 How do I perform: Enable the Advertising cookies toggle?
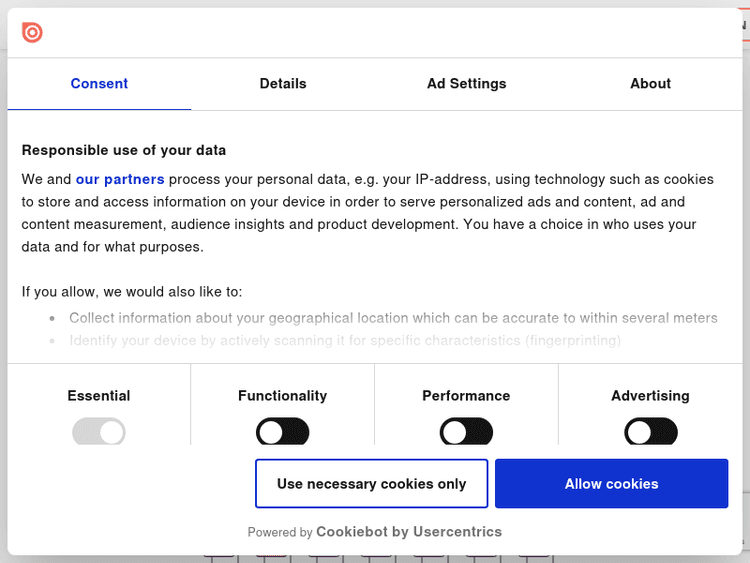tap(650, 432)
